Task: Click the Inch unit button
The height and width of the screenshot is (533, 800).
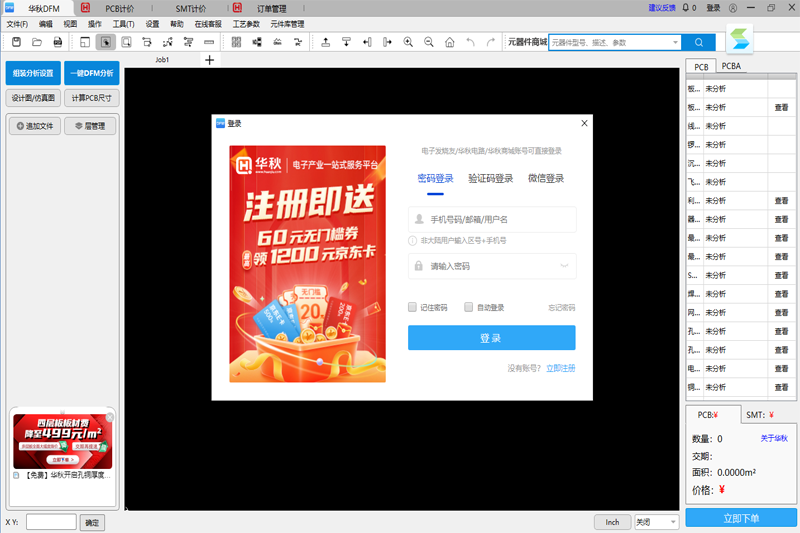Action: 612,522
